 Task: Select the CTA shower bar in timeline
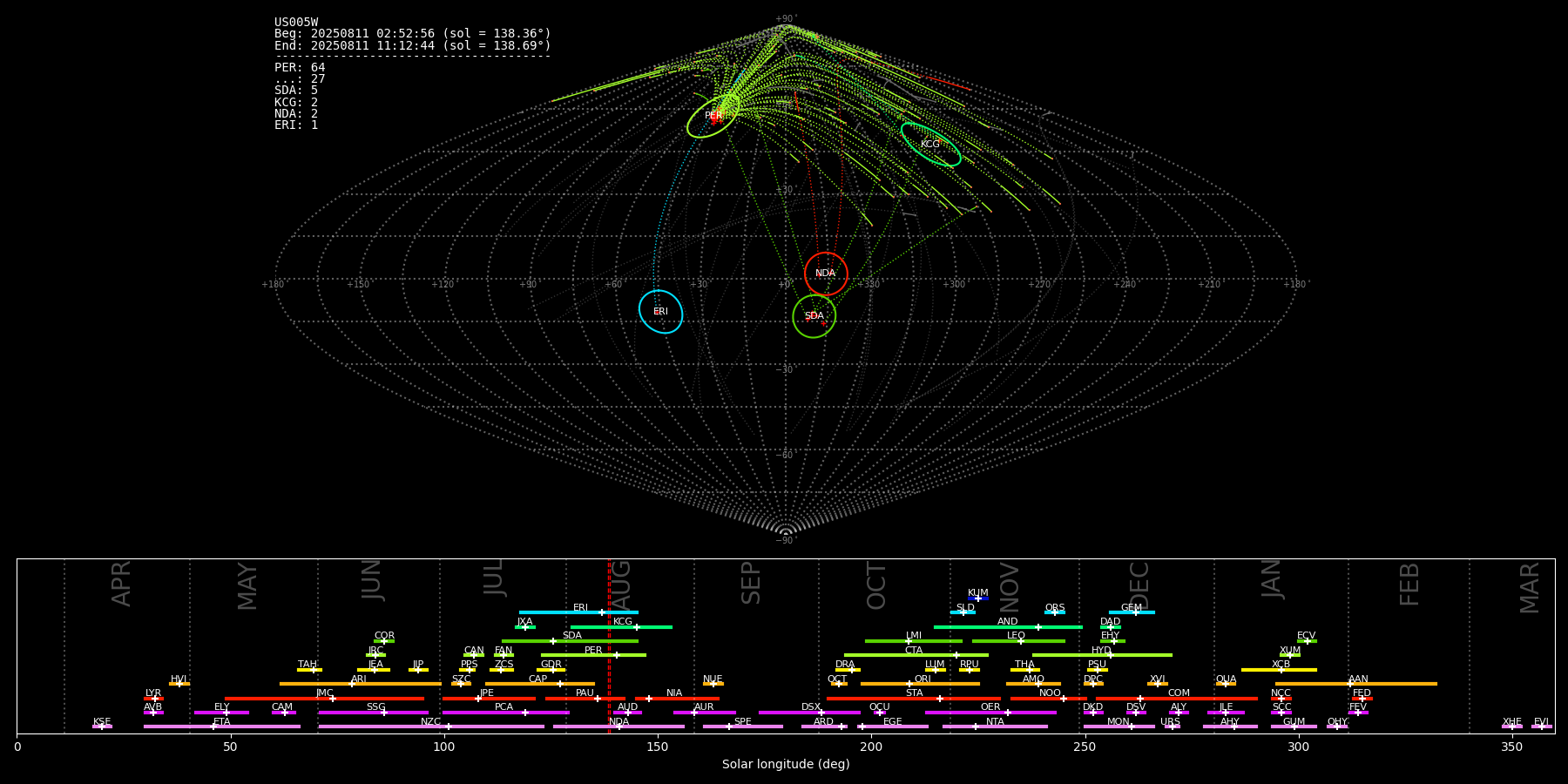(916, 655)
